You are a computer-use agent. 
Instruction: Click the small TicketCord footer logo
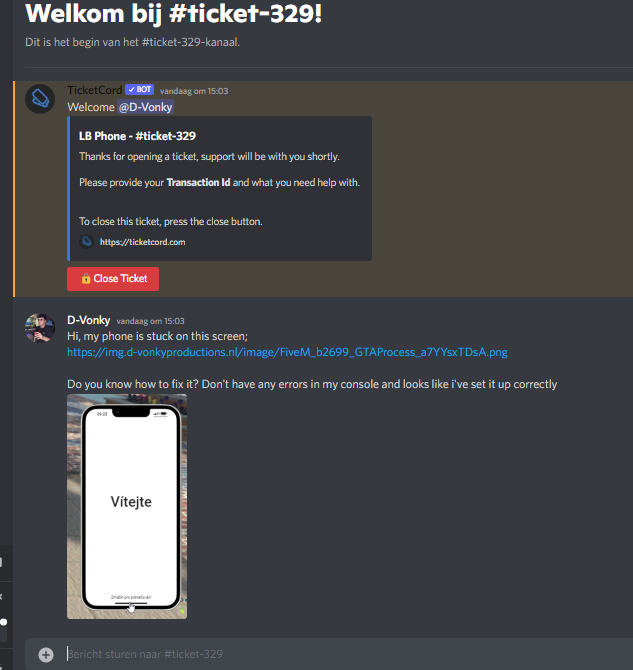point(86,242)
